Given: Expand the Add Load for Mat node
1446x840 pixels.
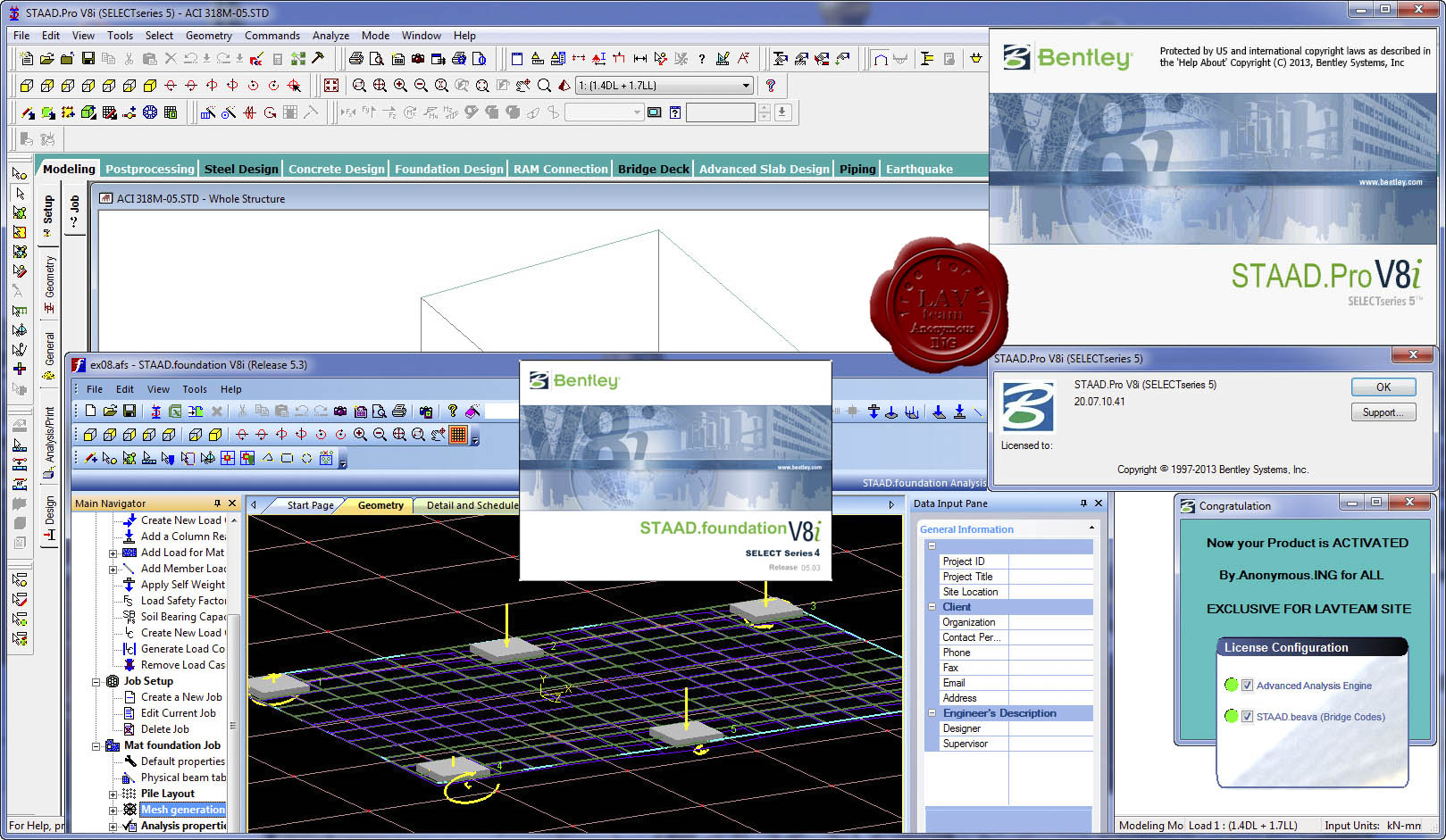Looking at the screenshot, I should (113, 553).
